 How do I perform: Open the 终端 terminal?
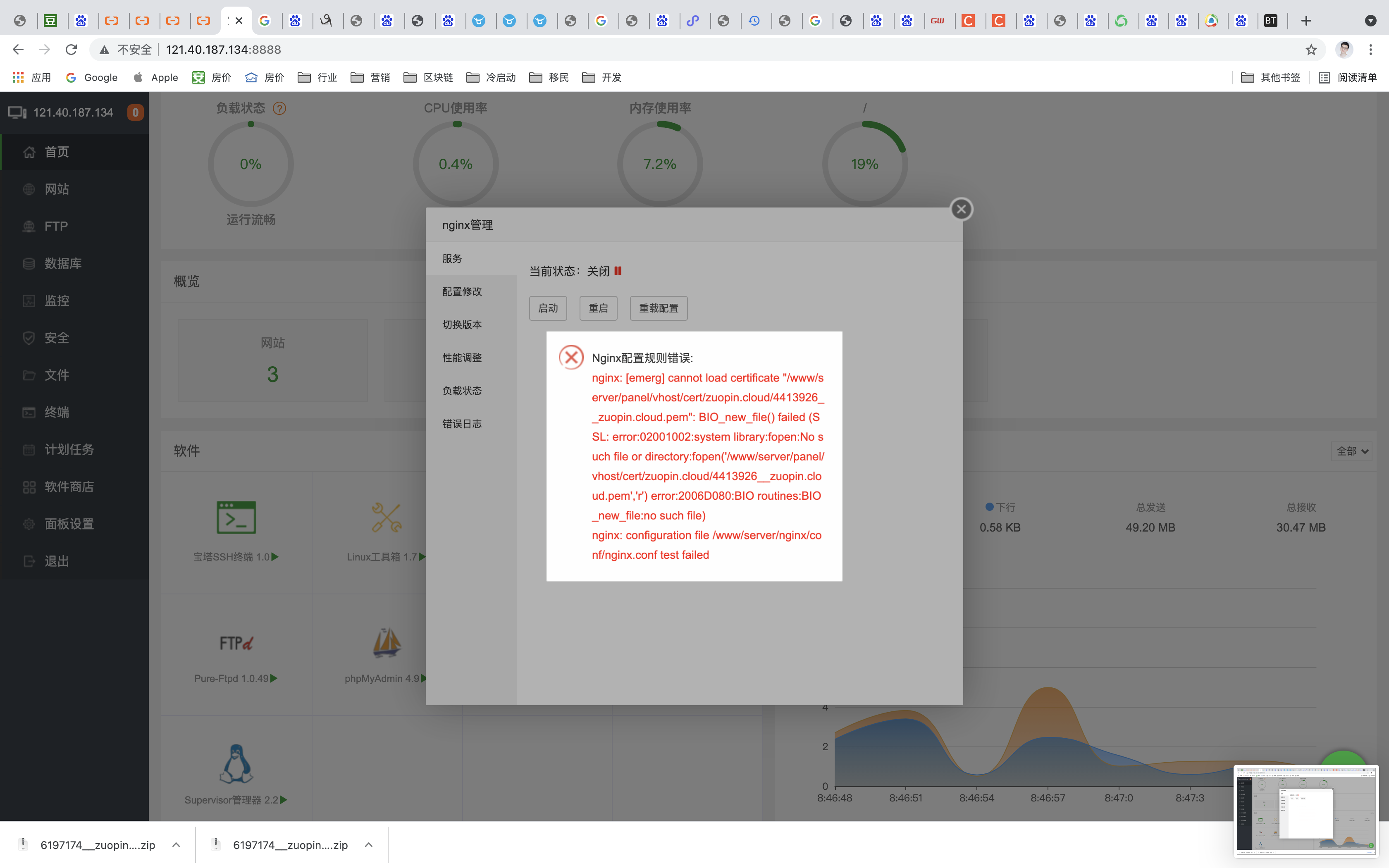click(x=57, y=412)
